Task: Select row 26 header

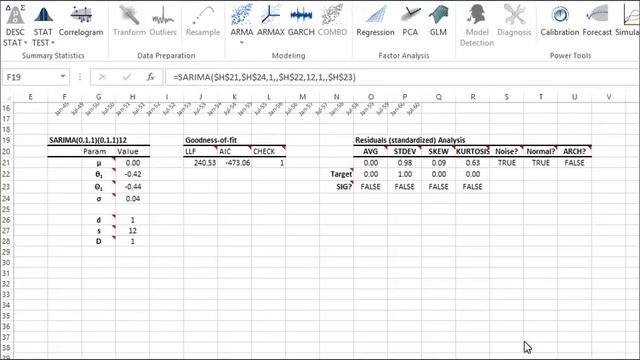Action: (7, 220)
